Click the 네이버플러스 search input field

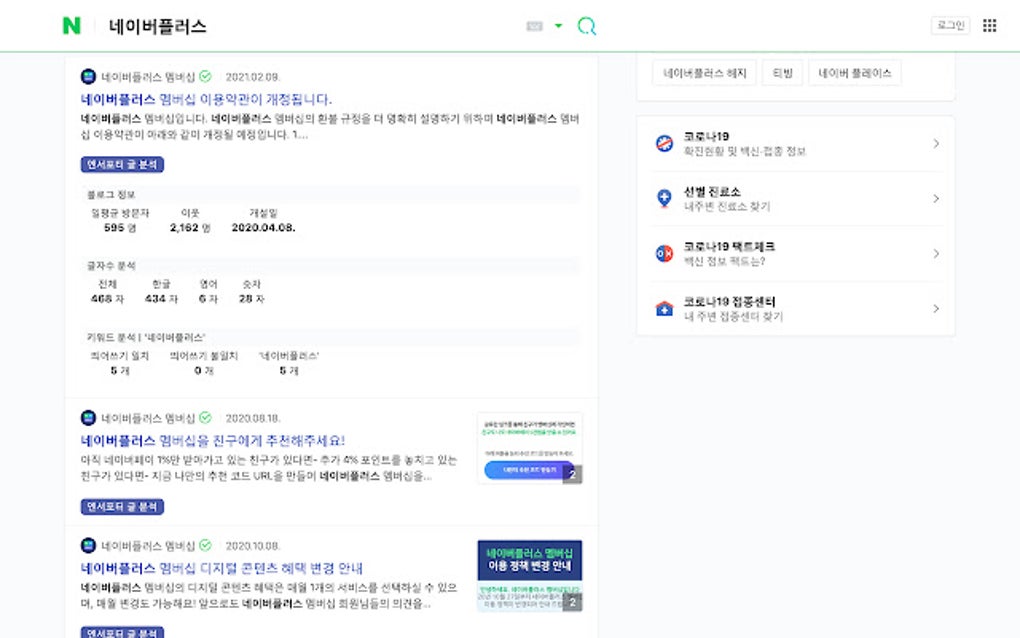300,26
